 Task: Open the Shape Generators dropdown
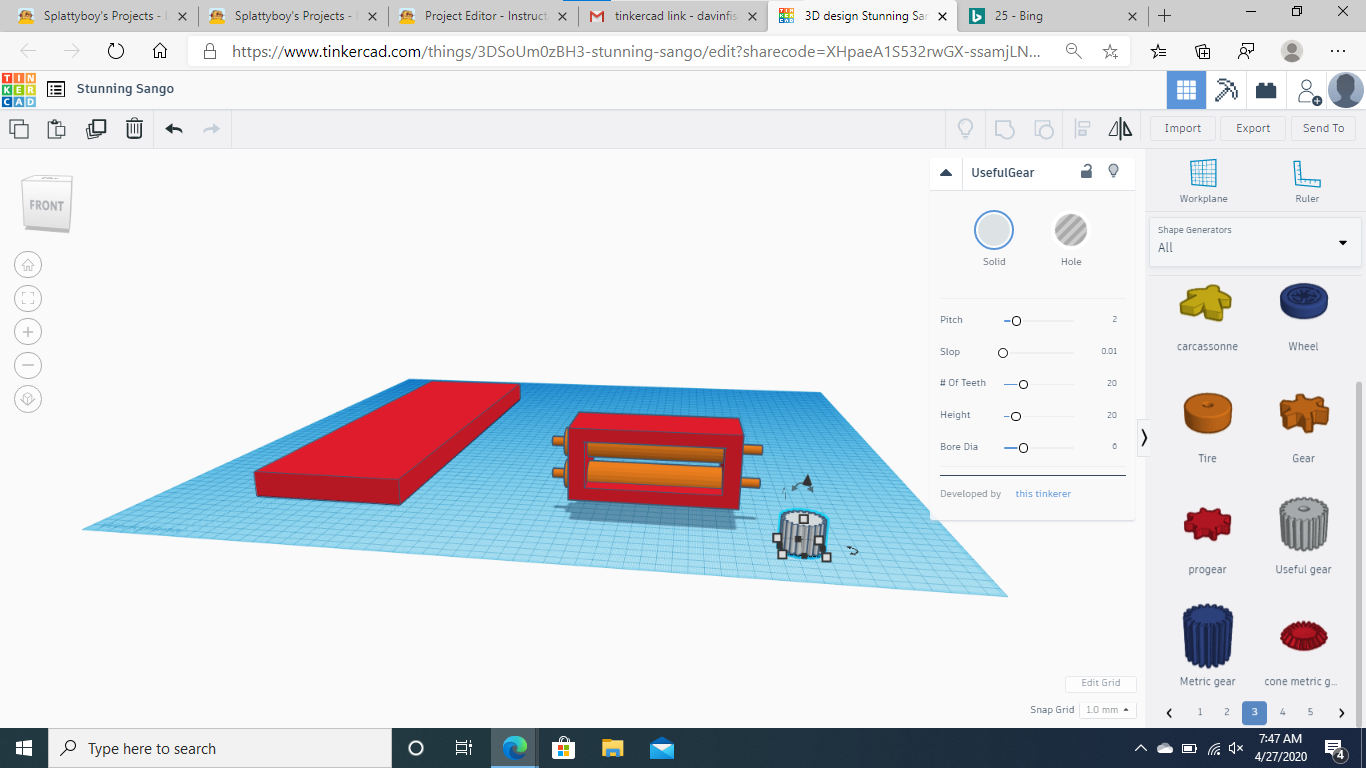1255,241
